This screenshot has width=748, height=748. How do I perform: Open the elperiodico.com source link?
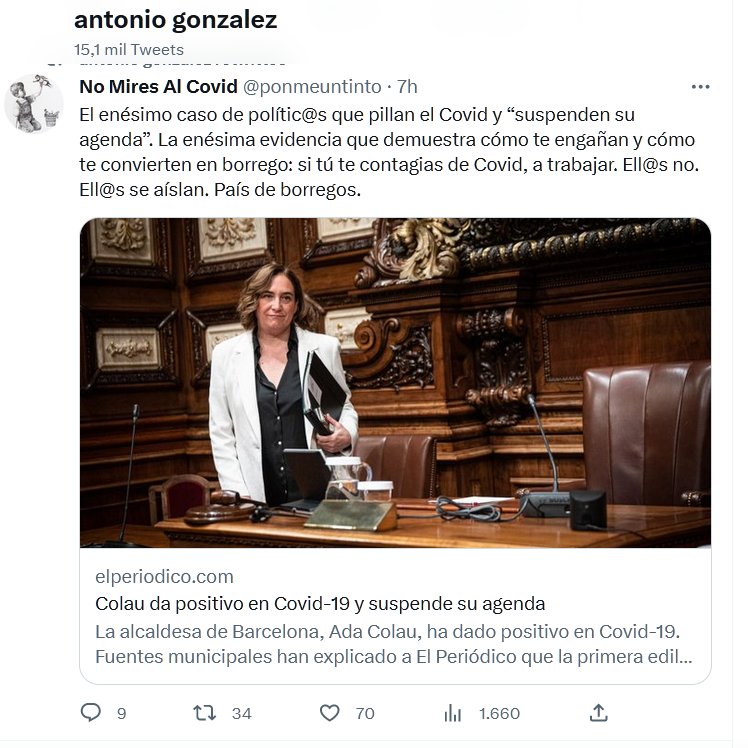(x=165, y=577)
